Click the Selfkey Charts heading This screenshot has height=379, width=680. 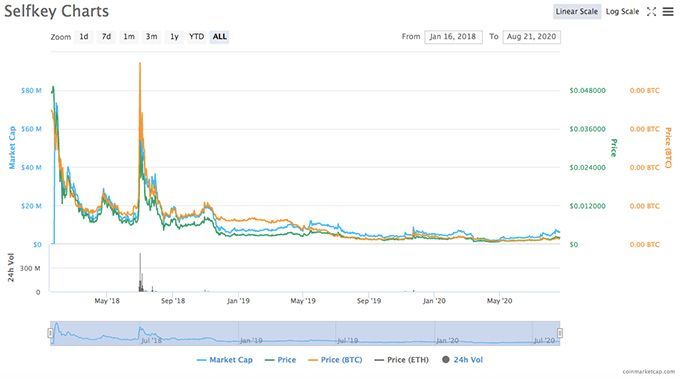pyautogui.click(x=56, y=11)
